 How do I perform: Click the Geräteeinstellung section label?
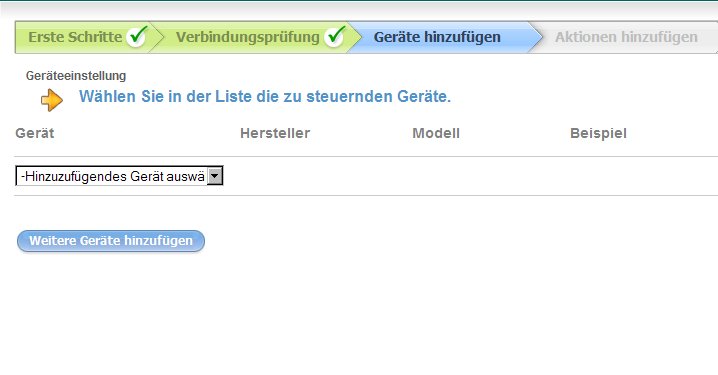coord(76,76)
